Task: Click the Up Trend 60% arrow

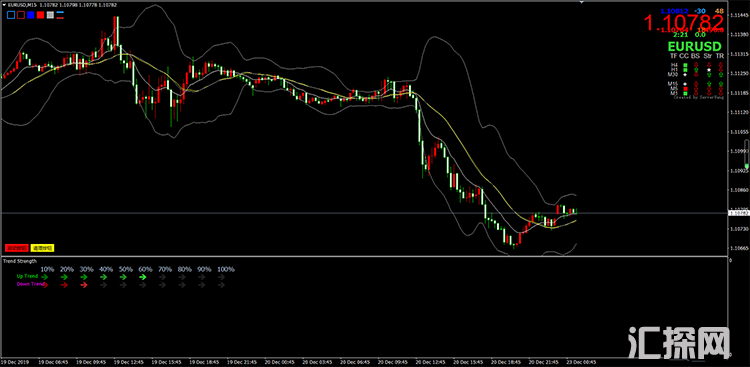Action: 143,277
